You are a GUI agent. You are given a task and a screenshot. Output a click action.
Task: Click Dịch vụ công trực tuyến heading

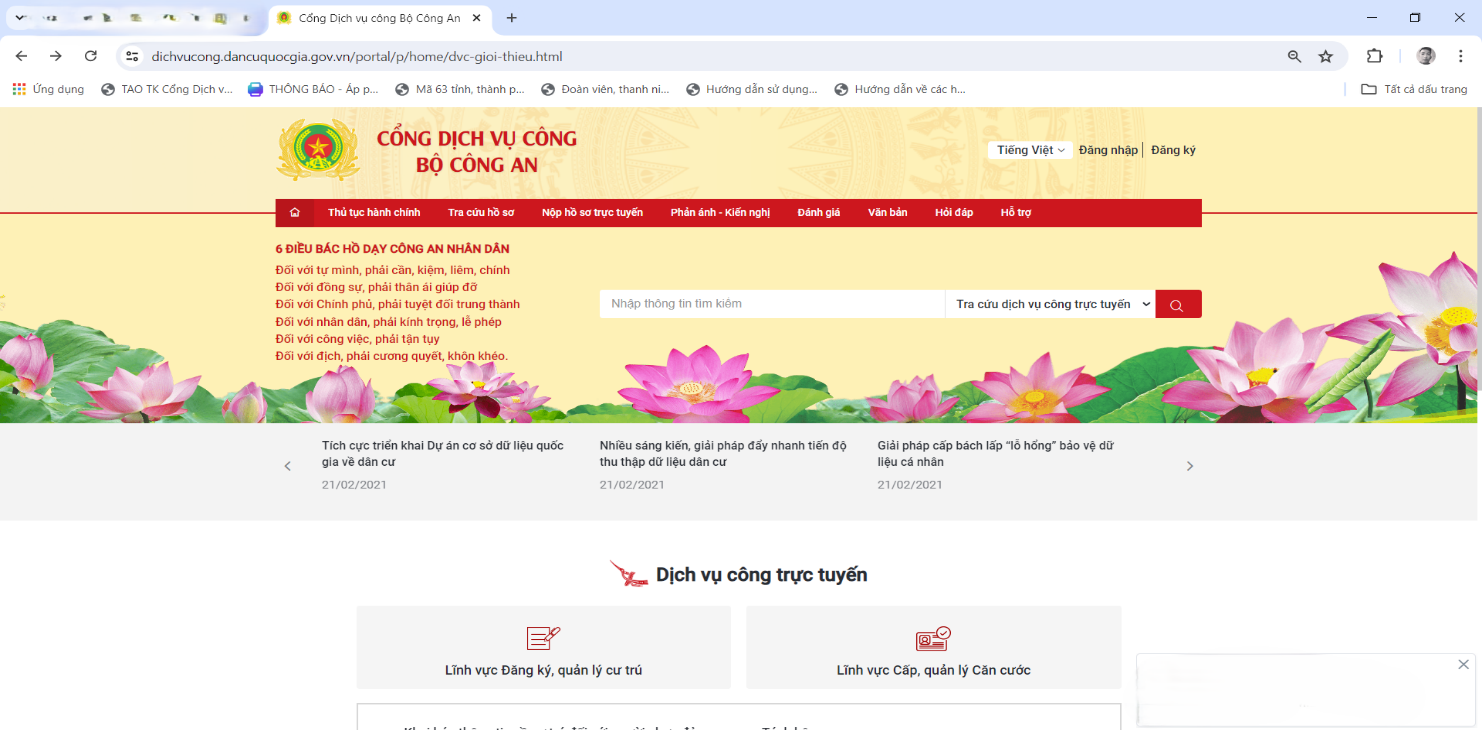[762, 575]
